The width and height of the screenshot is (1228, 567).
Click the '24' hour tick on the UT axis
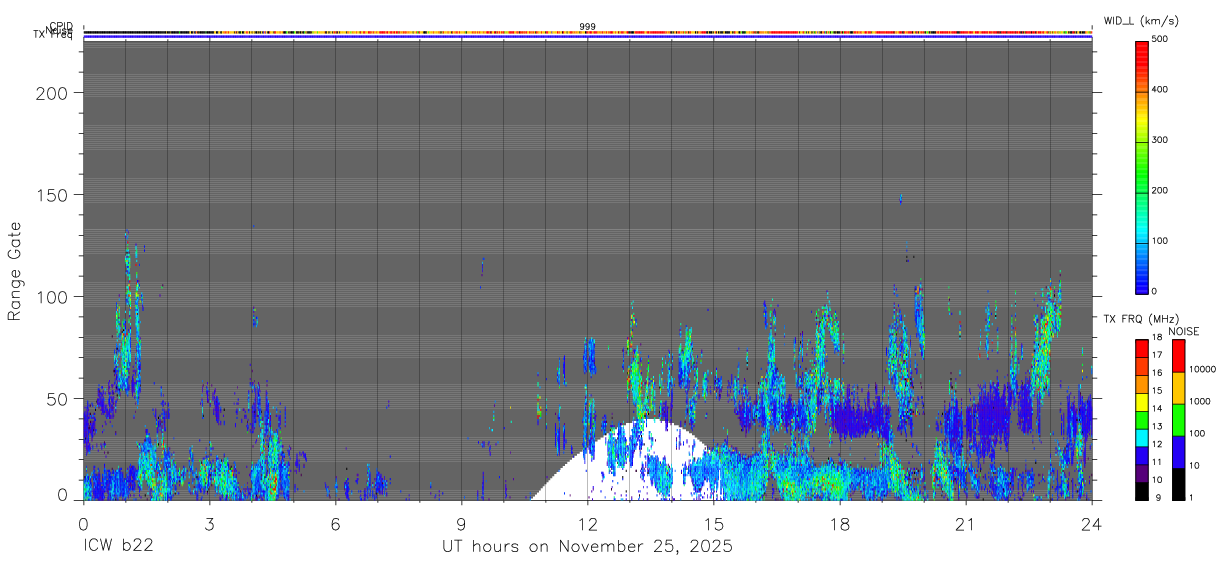1092,524
